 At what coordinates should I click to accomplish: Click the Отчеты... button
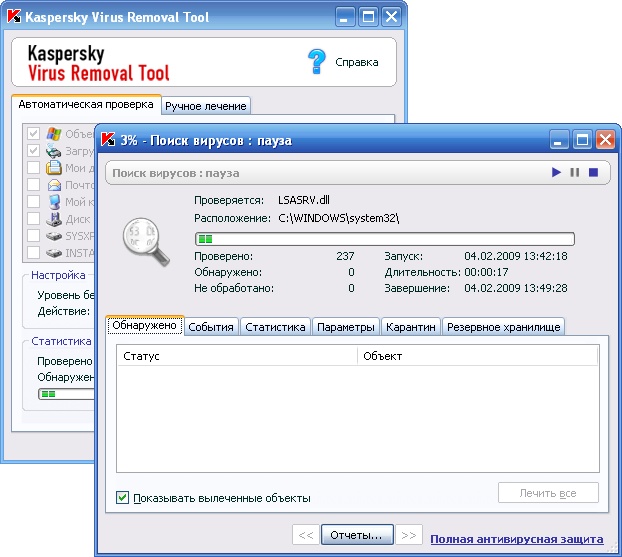[357, 535]
